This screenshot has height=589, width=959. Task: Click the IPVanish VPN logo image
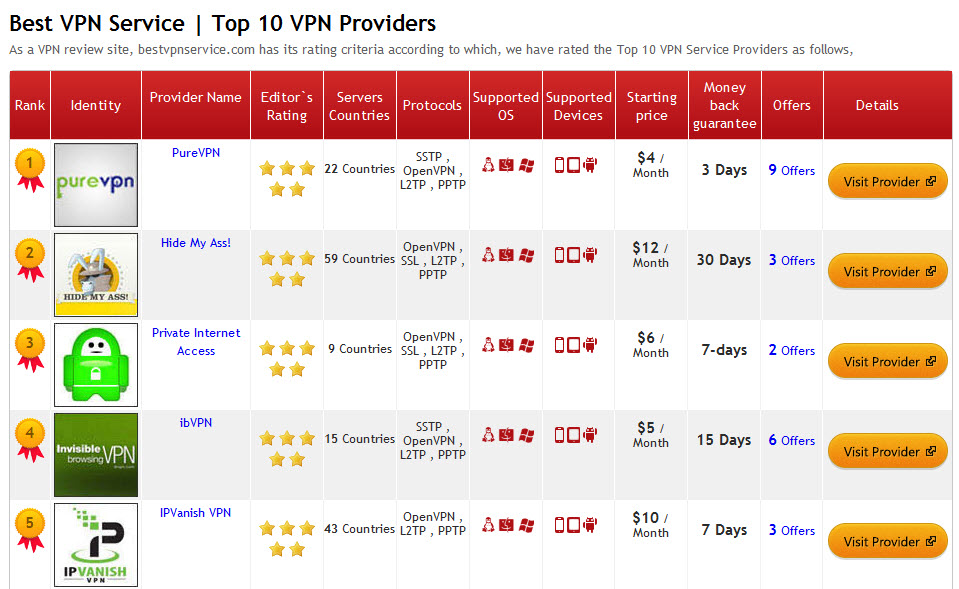coord(96,545)
